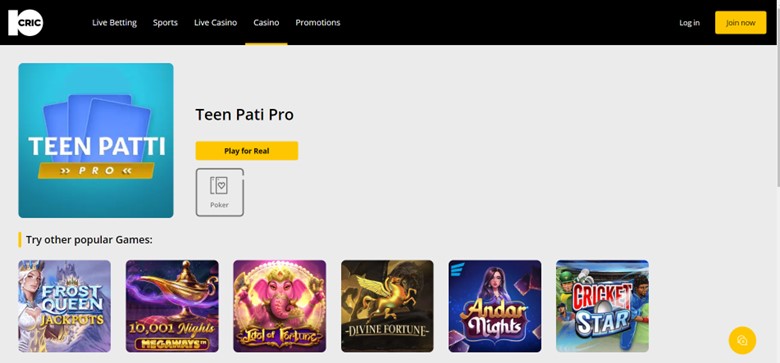Click the 10CRIC logo
The width and height of the screenshot is (780, 363).
(25, 23)
